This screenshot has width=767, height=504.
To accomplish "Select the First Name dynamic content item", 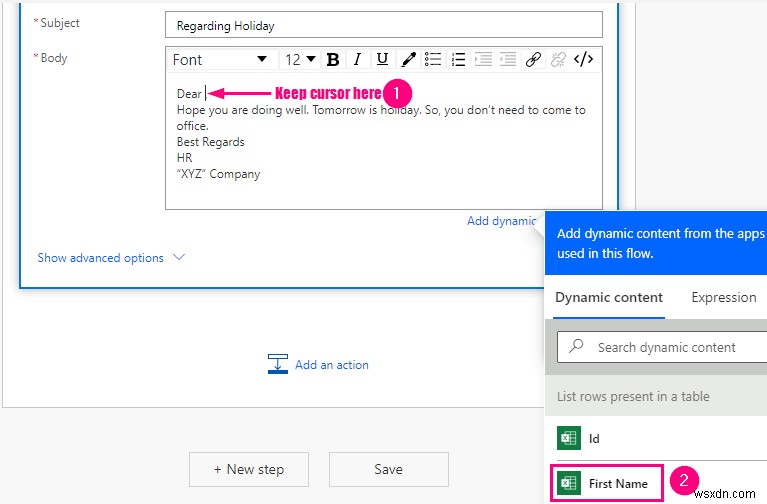I will pyautogui.click(x=607, y=483).
